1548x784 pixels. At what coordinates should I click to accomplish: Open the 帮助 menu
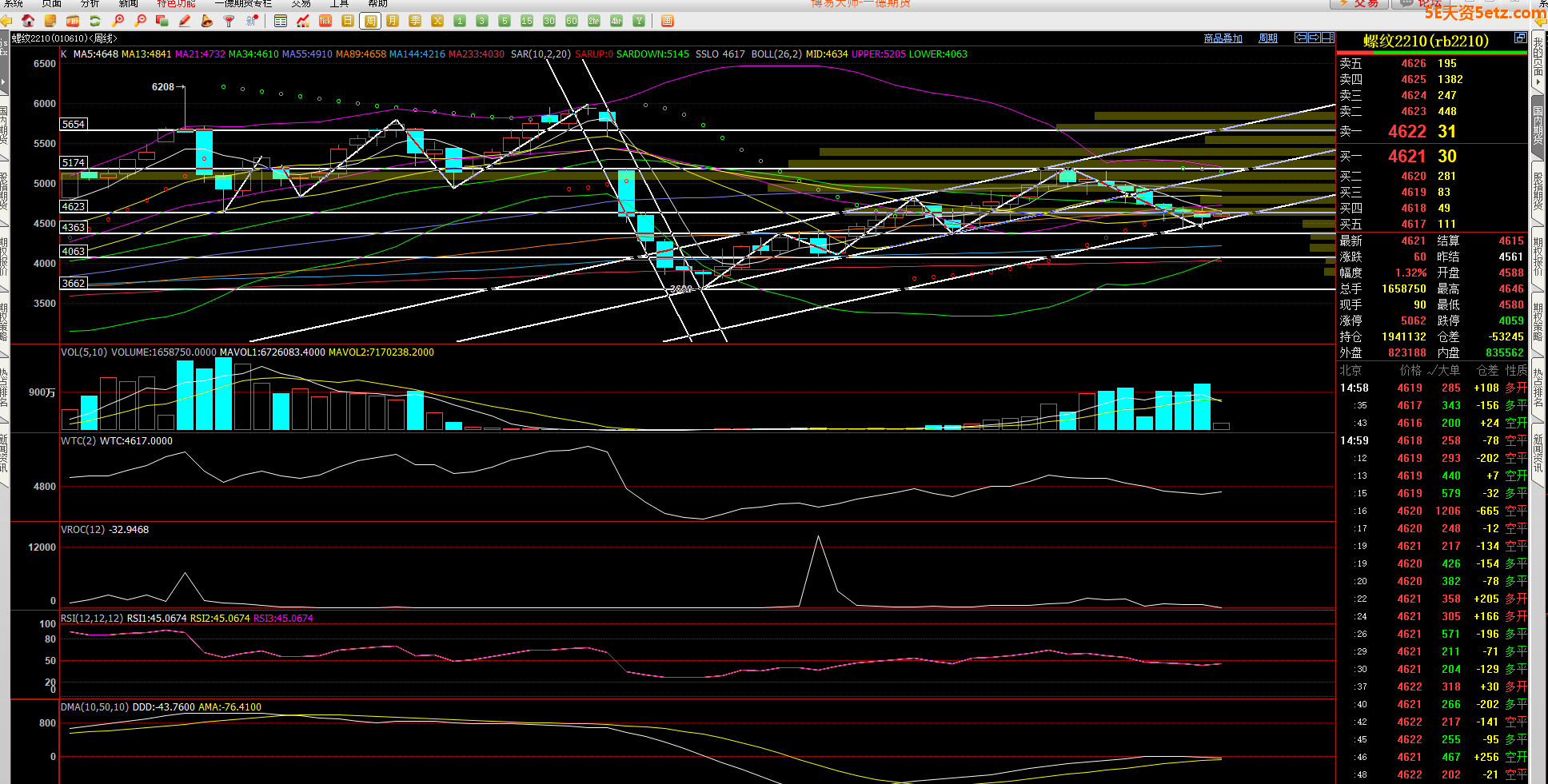pyautogui.click(x=378, y=4)
